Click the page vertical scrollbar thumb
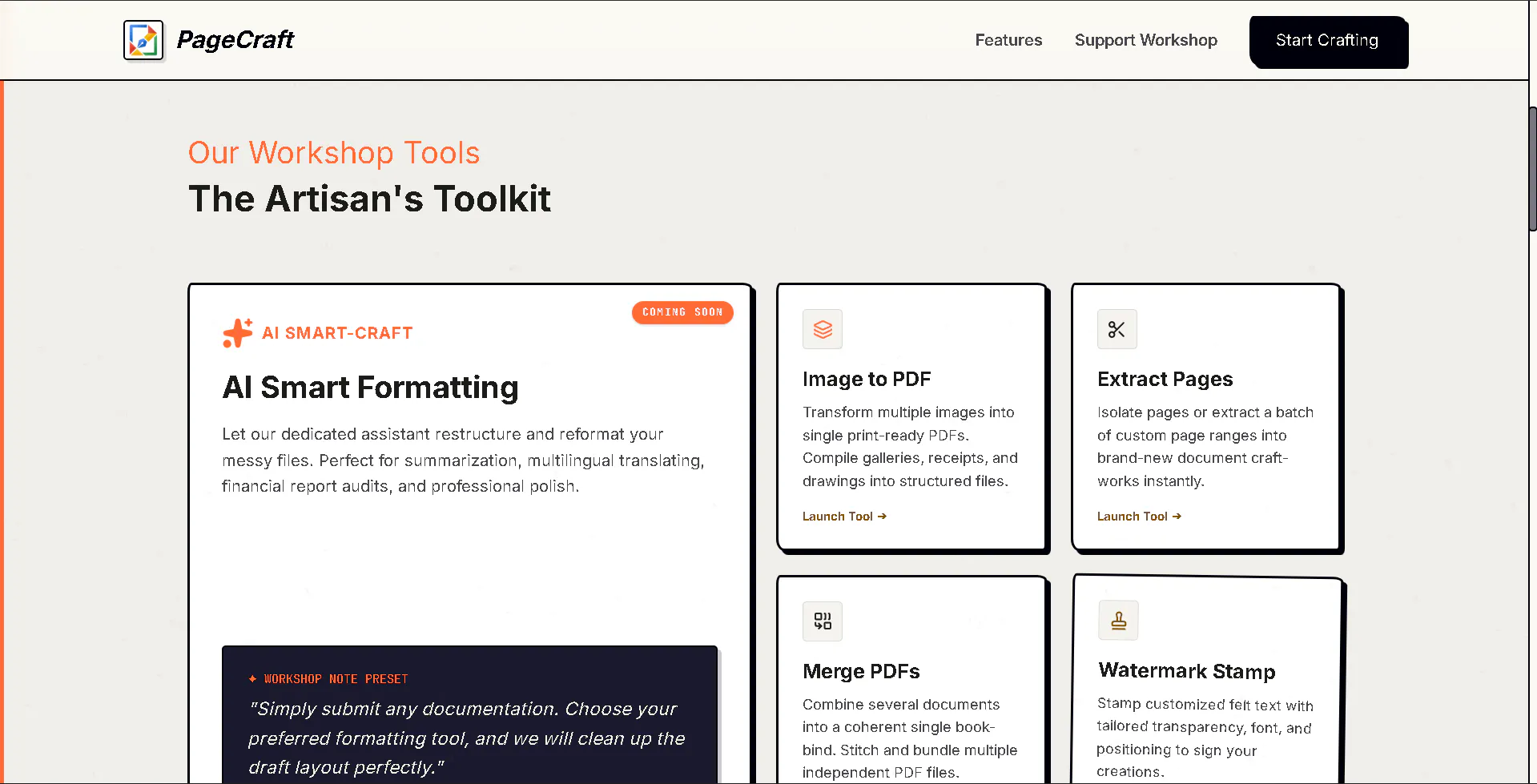Screen dimensions: 1537x784 pos(1532,168)
